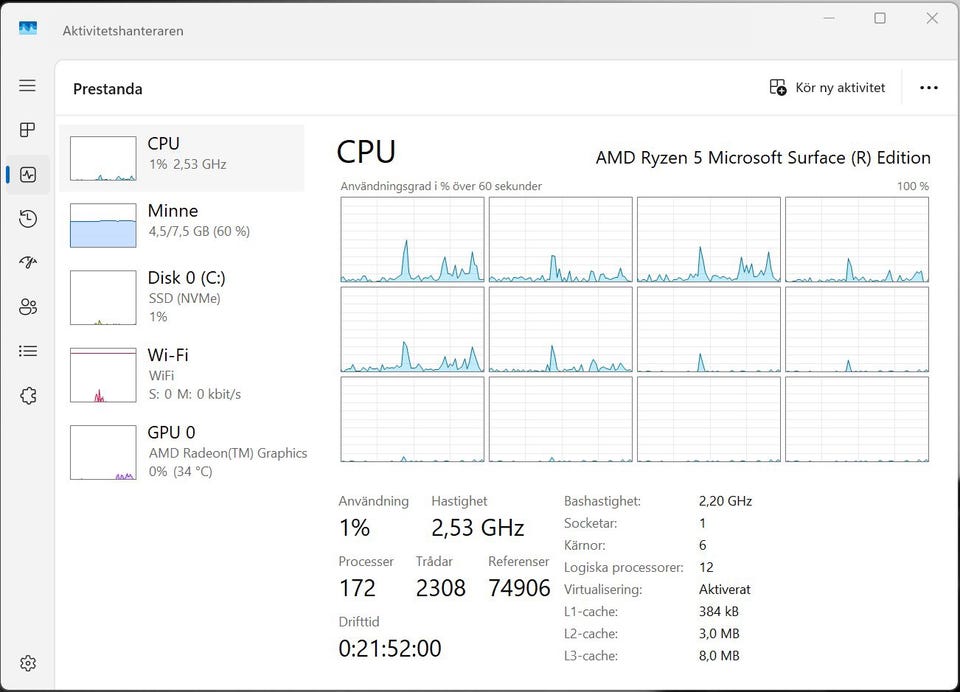
Task: Go to the Processes page icon
Action: pos(28,130)
